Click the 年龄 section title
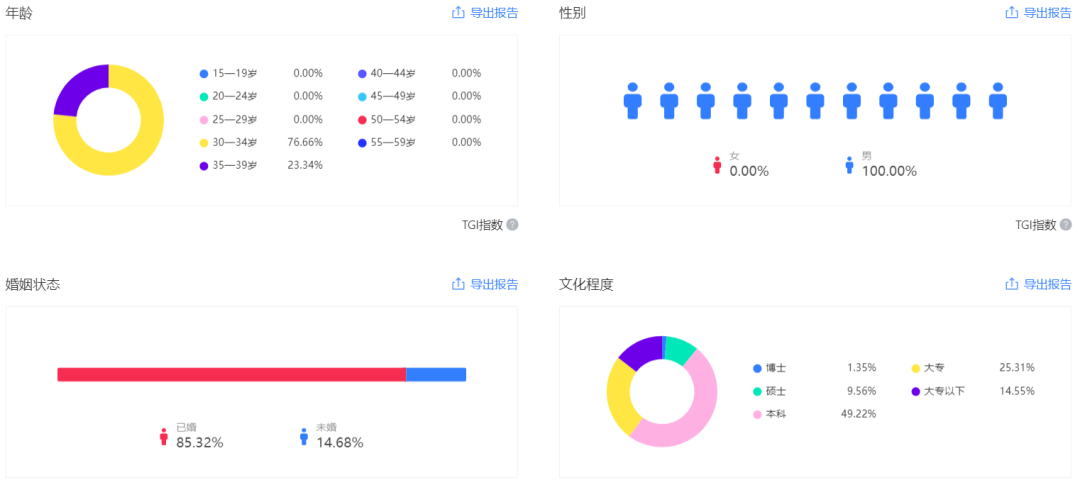1080x485 pixels. [19, 13]
